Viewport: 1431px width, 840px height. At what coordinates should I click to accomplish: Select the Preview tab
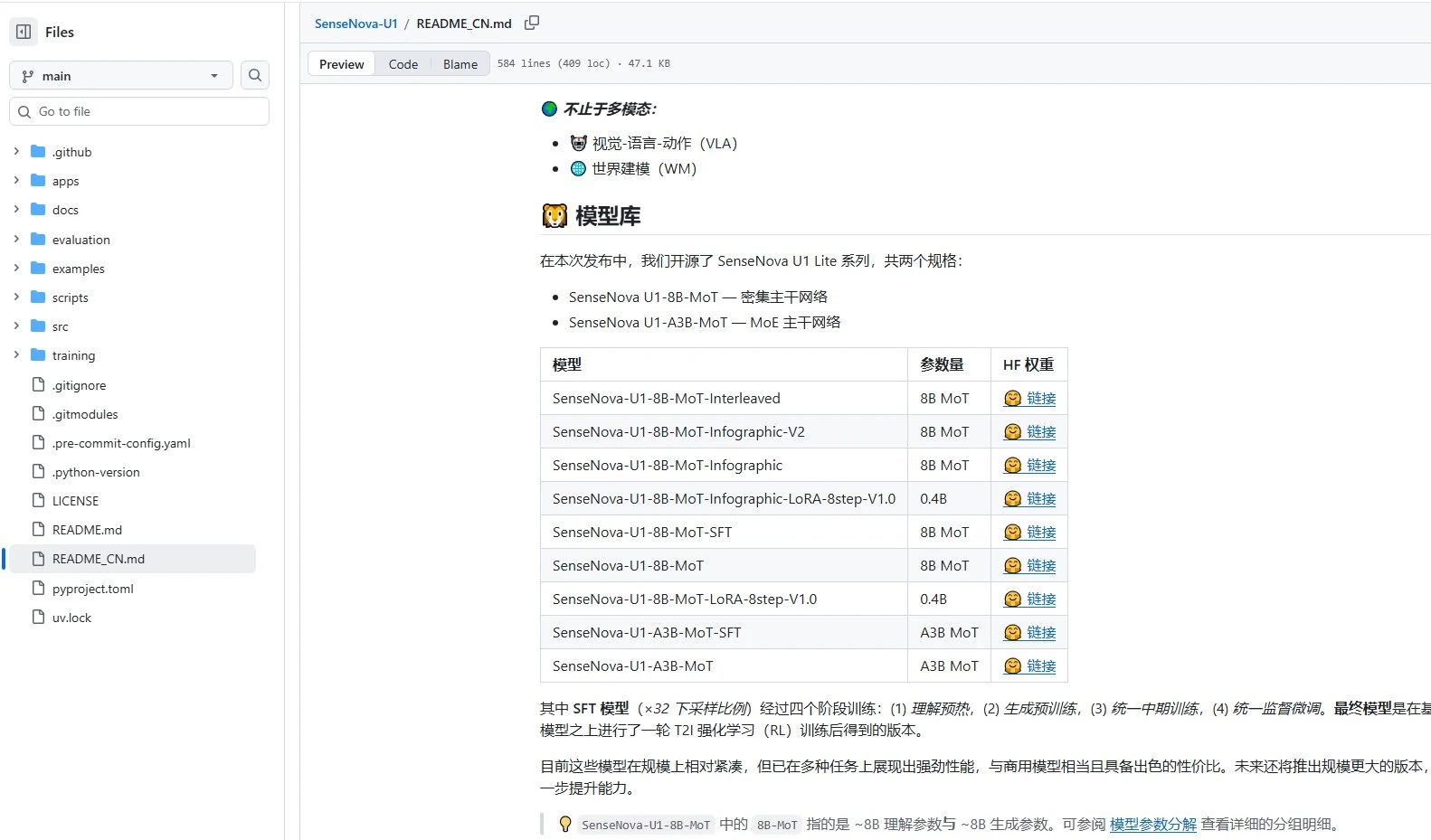[342, 64]
